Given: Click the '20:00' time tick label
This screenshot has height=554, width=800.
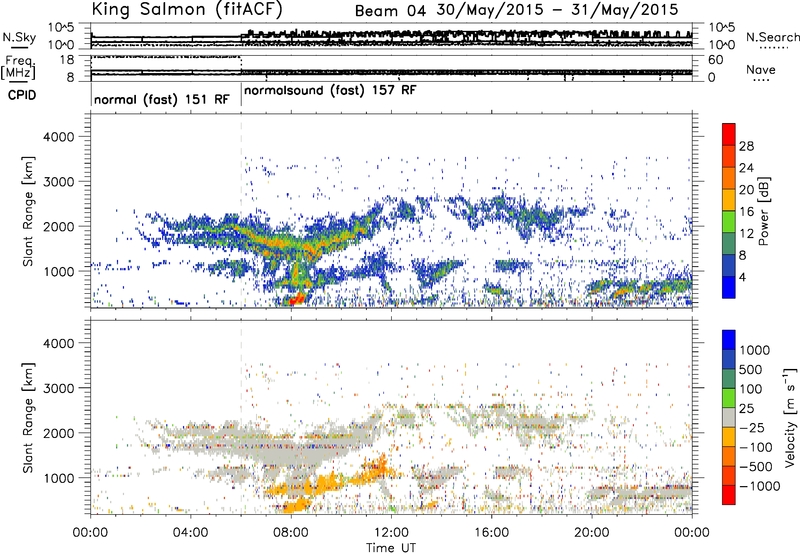Looking at the screenshot, I should pyautogui.click(x=592, y=533).
